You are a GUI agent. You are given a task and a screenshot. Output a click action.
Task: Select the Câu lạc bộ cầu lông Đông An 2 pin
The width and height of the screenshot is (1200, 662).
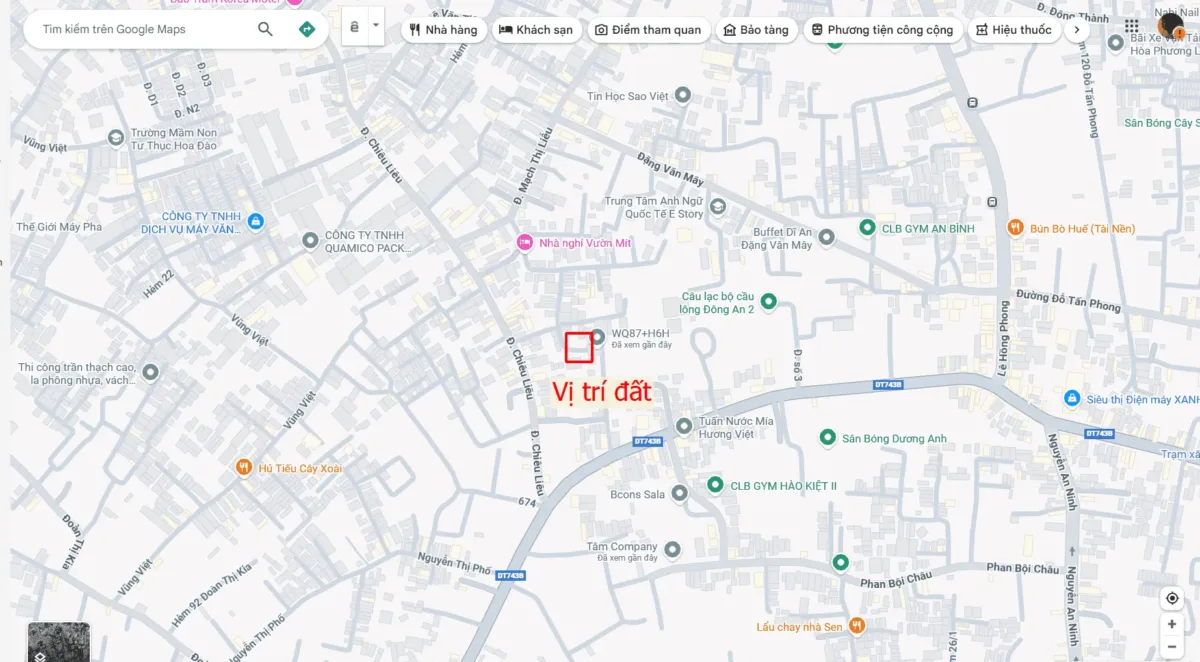[x=768, y=301]
